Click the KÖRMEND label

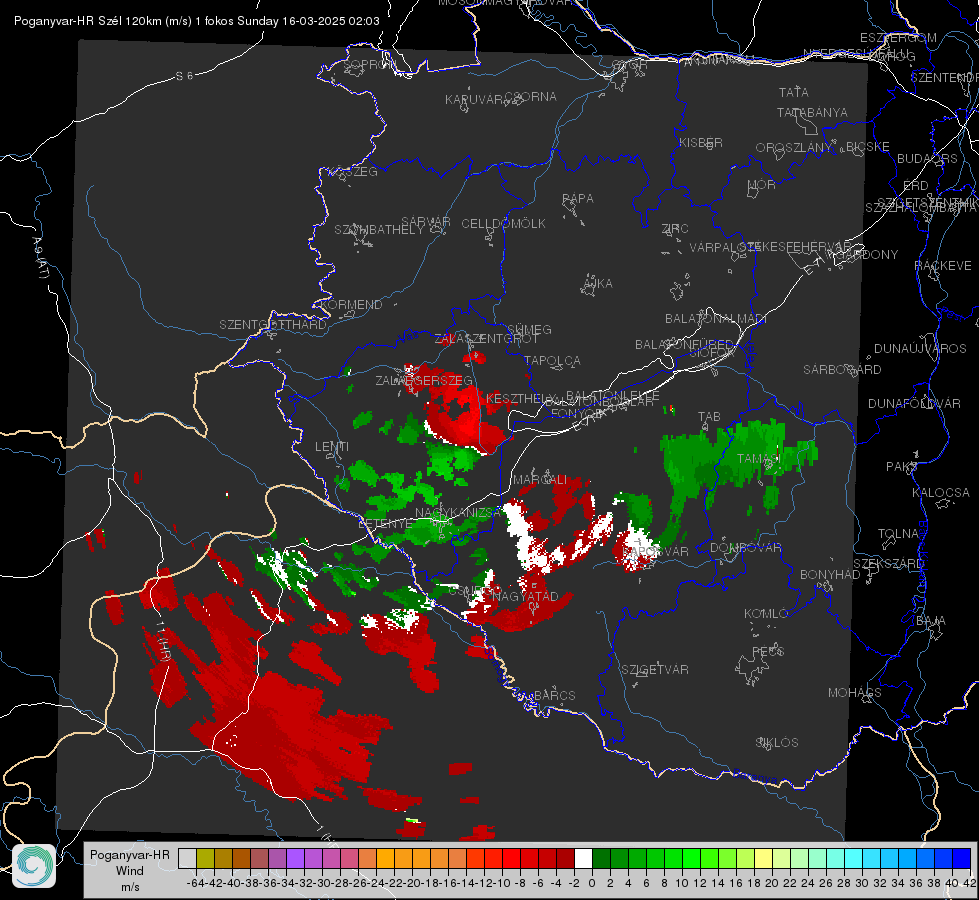tap(350, 305)
